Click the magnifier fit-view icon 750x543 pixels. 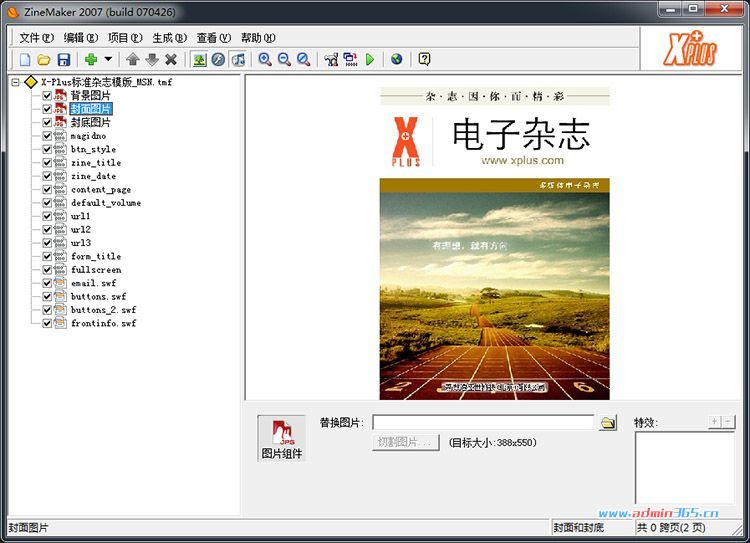coord(303,59)
